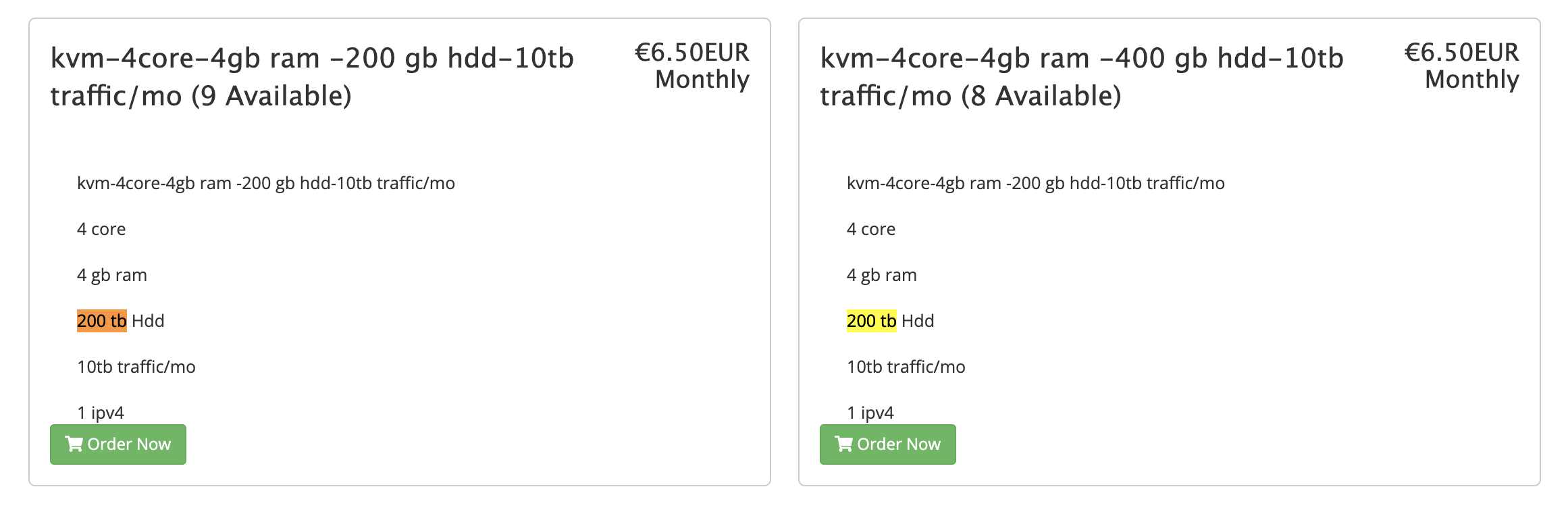Click cart icon in the 8 Available plan's button
This screenshot has width=1568, height=512.
click(843, 444)
